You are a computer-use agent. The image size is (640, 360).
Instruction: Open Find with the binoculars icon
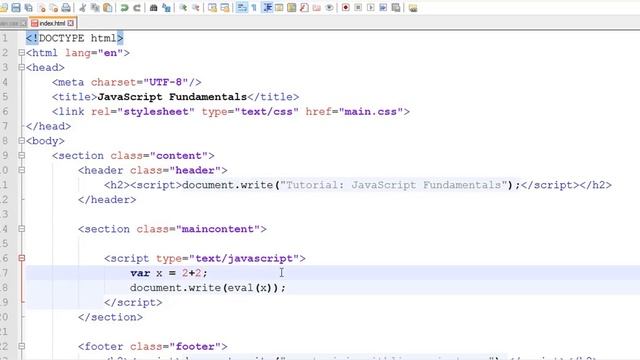coord(153,7)
